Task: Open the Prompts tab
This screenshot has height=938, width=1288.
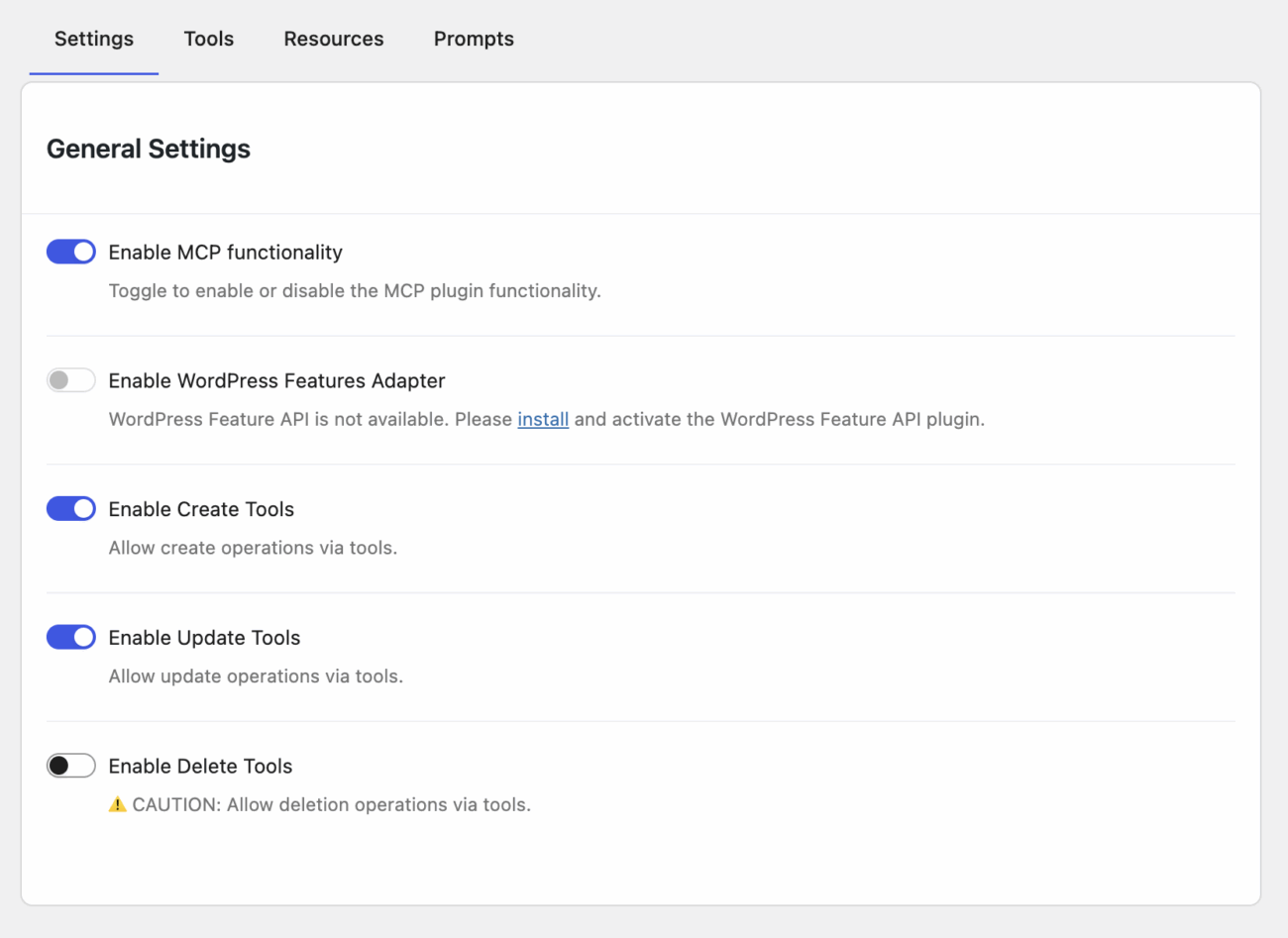Action: coord(474,39)
